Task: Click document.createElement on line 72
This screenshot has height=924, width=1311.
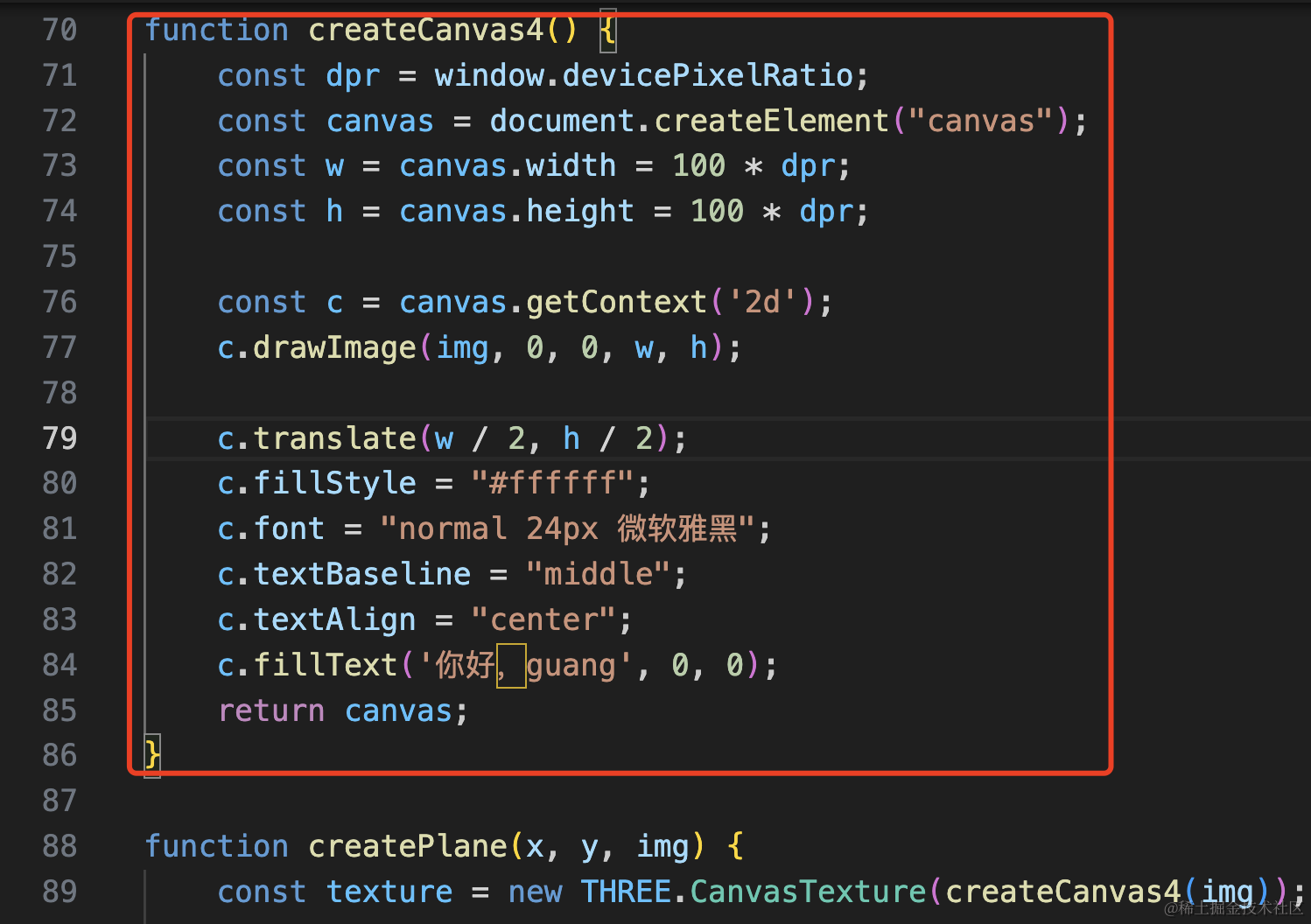Action: pyautogui.click(x=690, y=121)
